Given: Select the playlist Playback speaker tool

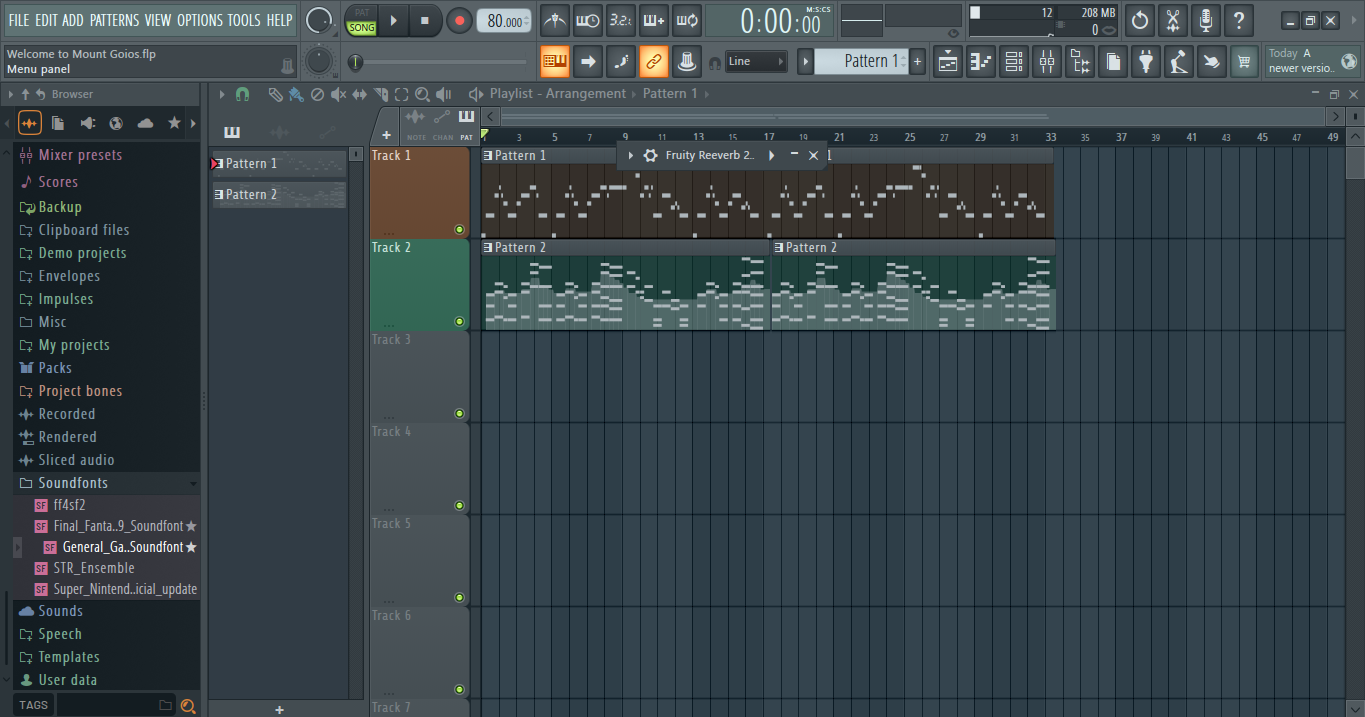Looking at the screenshot, I should pyautogui.click(x=443, y=94).
